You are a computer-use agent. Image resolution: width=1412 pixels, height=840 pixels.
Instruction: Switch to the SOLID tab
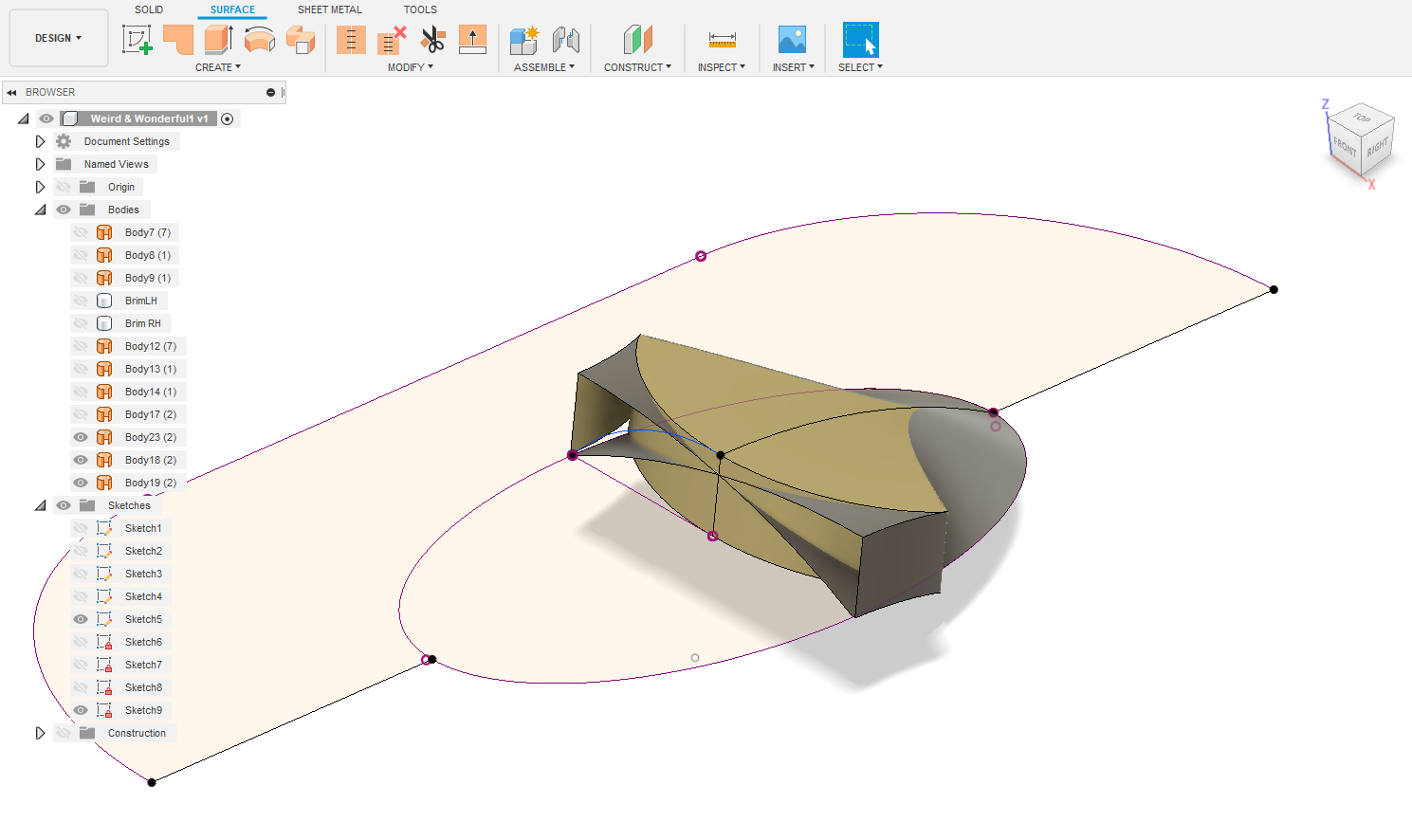coord(149,9)
